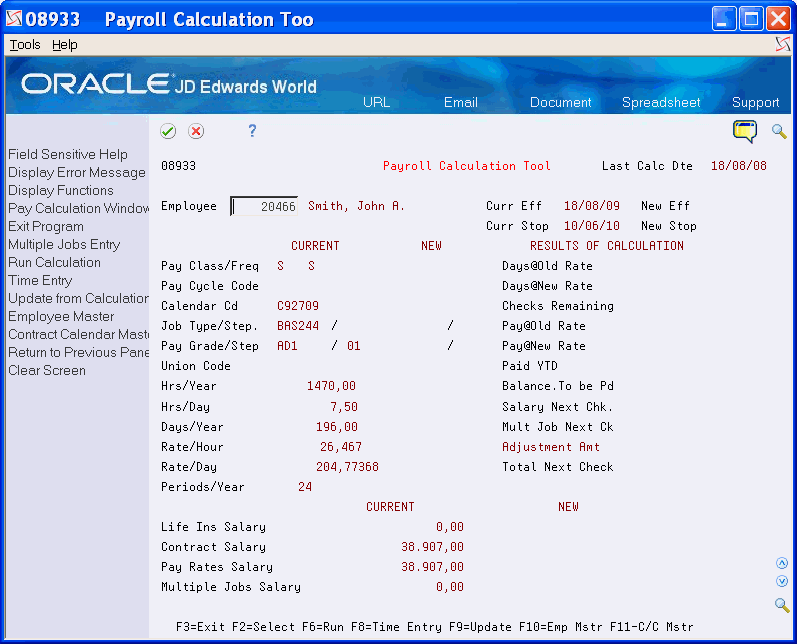Image resolution: width=797 pixels, height=644 pixels.
Task: Click the function key legend F3=Exit line
Action: [435, 627]
